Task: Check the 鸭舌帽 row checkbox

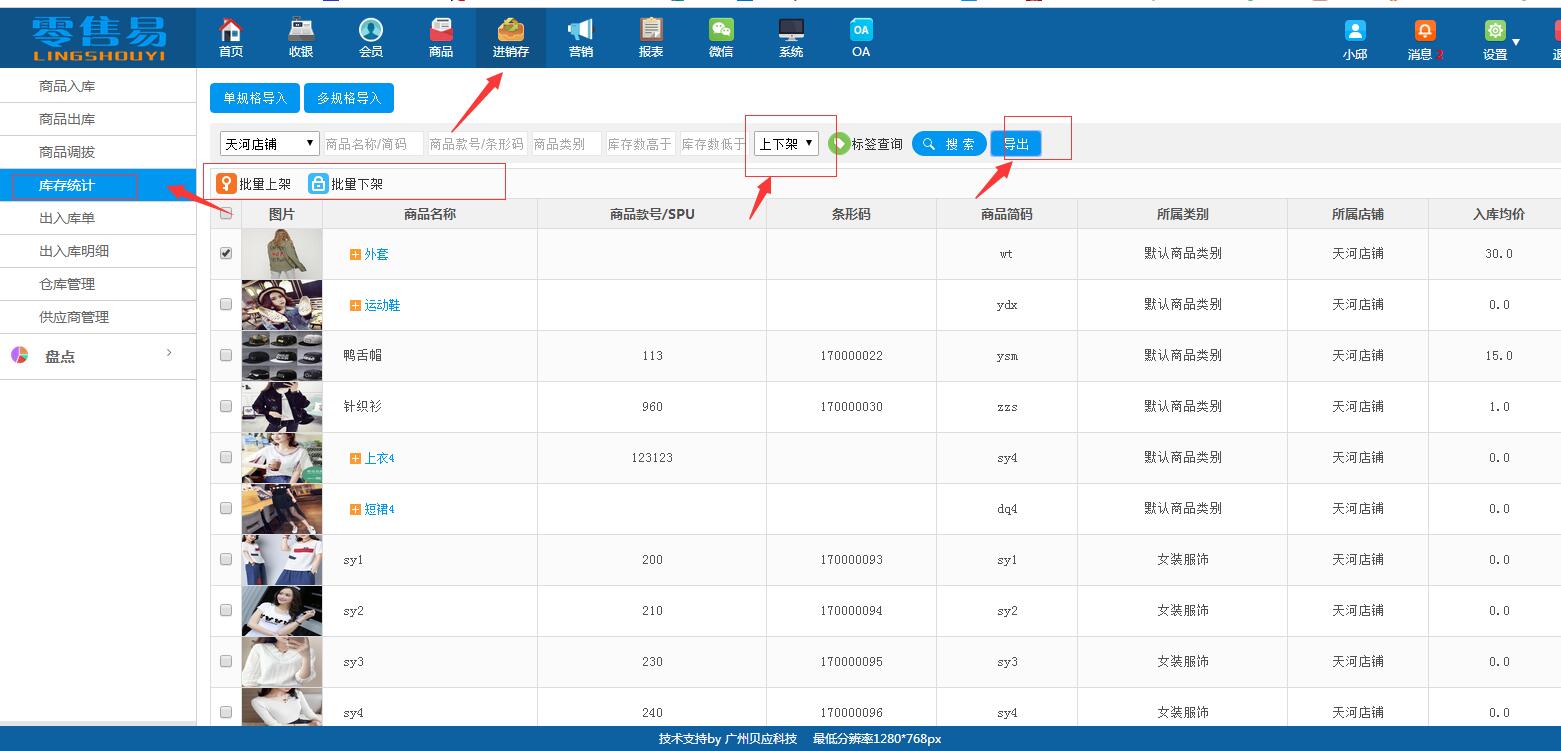Action: tap(226, 355)
